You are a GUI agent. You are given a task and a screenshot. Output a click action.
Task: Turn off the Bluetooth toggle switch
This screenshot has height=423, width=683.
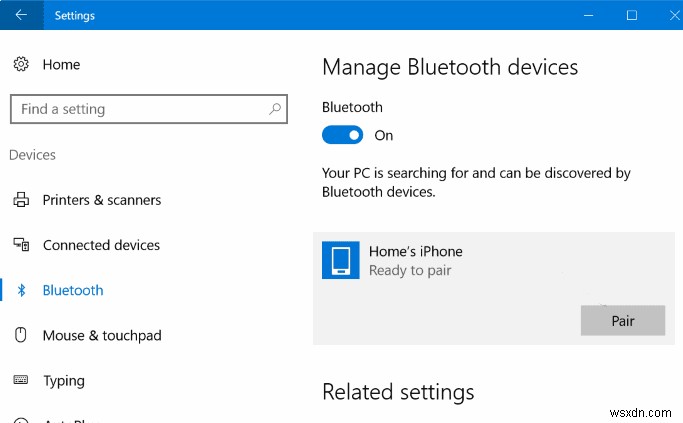point(342,135)
